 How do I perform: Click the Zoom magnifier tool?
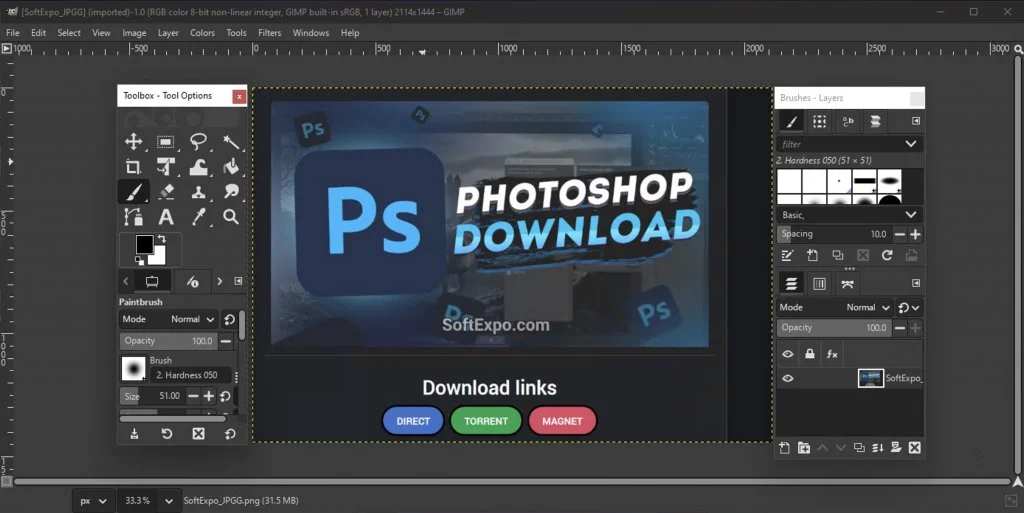tap(231, 216)
